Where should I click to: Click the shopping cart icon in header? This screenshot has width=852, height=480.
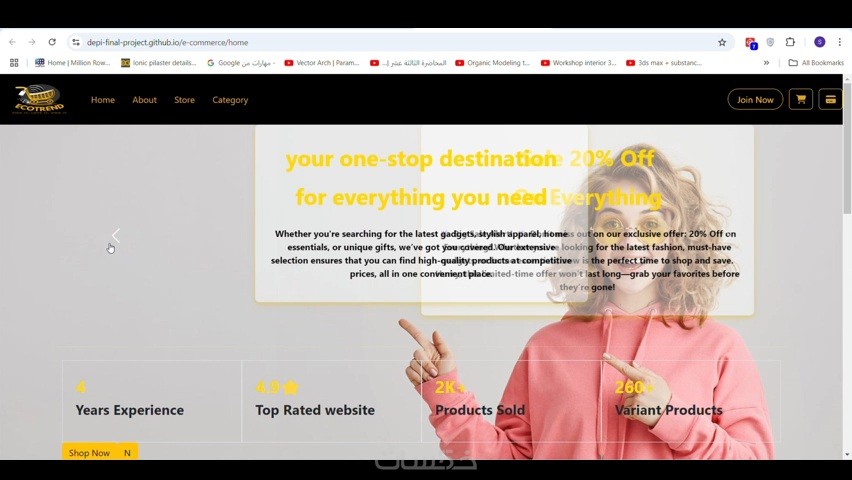[x=800, y=99]
